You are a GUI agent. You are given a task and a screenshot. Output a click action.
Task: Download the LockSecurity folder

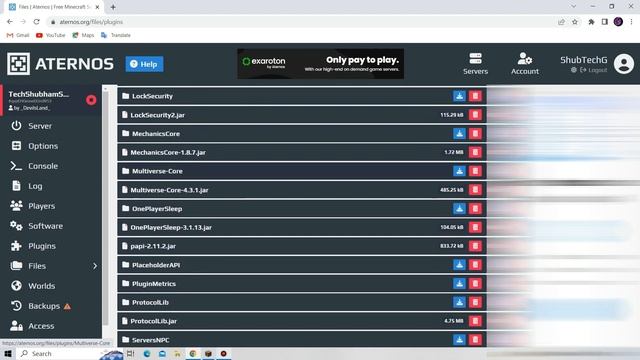[459, 96]
